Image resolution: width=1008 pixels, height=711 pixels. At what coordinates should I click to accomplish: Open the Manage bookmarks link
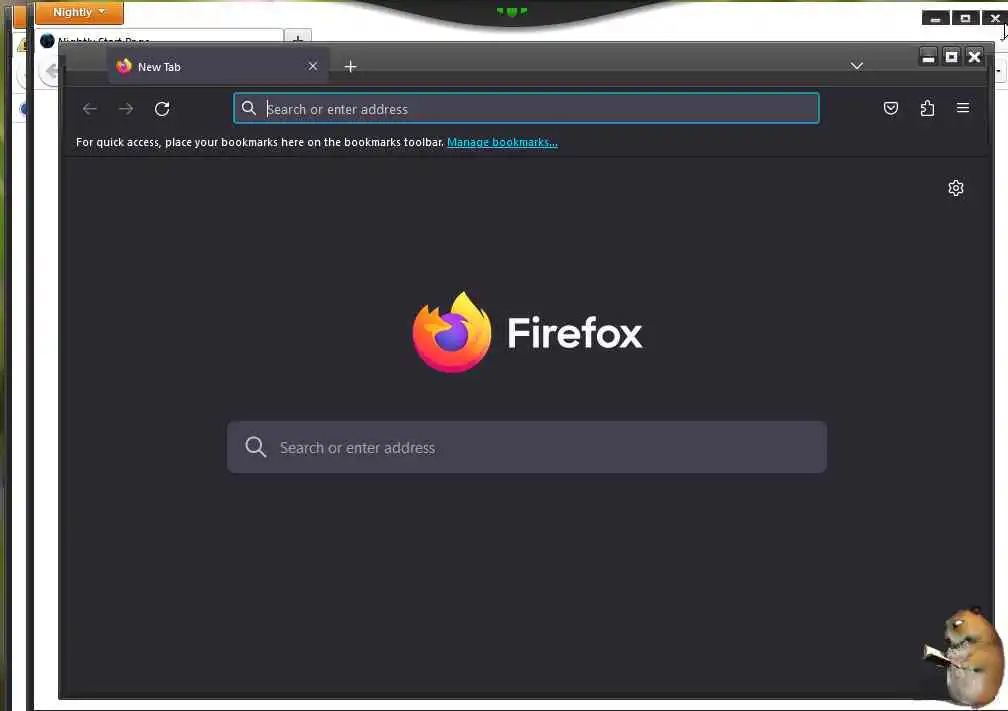coord(502,142)
